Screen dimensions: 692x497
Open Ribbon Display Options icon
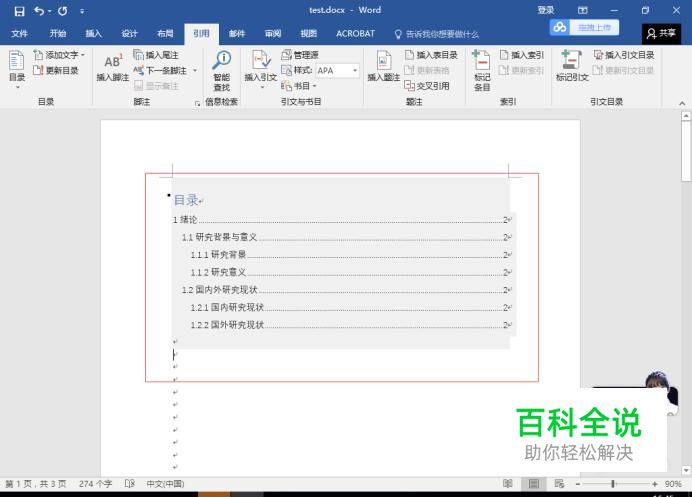pyautogui.click(x=583, y=10)
